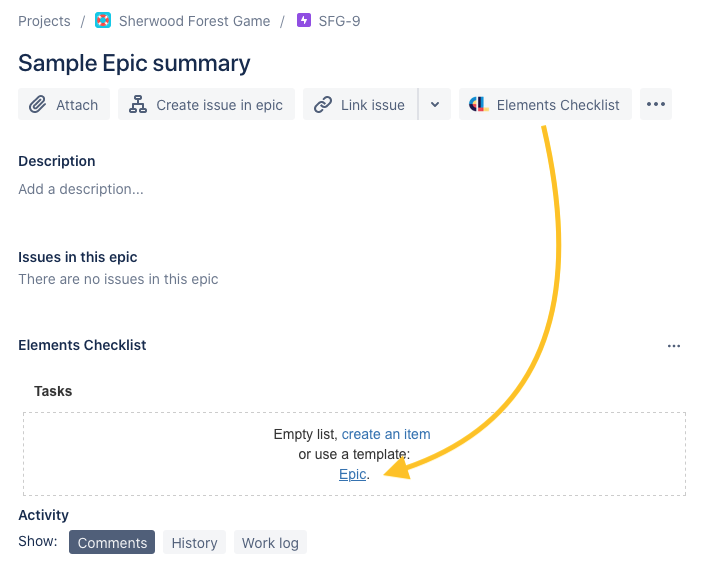Click the Sherwood Forest Game project avatar icon

click(x=103, y=21)
